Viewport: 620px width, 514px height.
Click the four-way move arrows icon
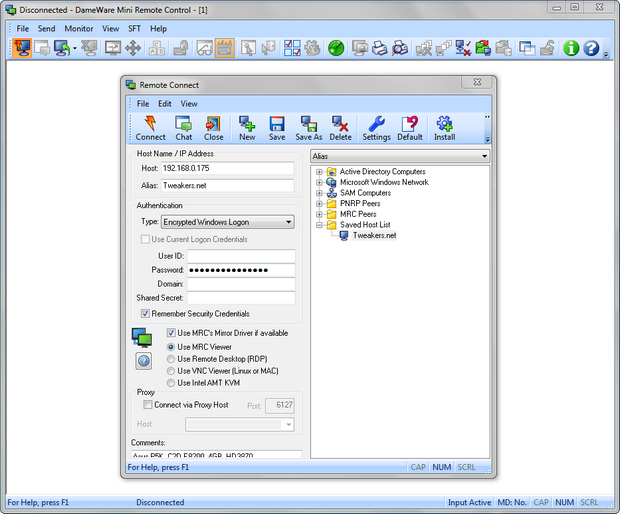pos(133,48)
